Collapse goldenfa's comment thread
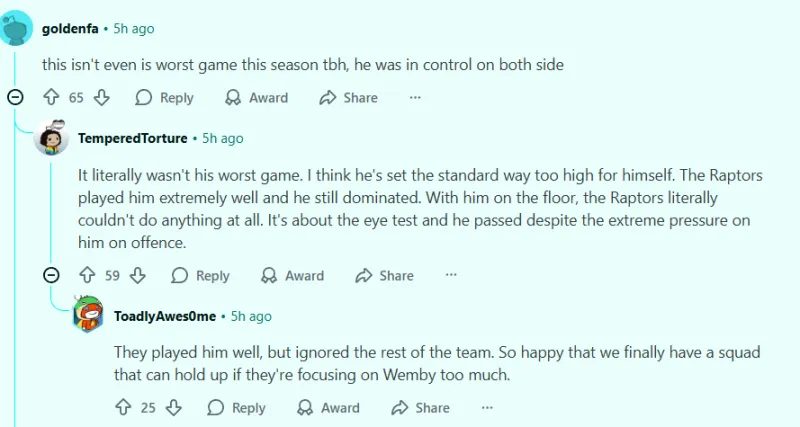This screenshot has height=427, width=800. pyautogui.click(x=15, y=97)
